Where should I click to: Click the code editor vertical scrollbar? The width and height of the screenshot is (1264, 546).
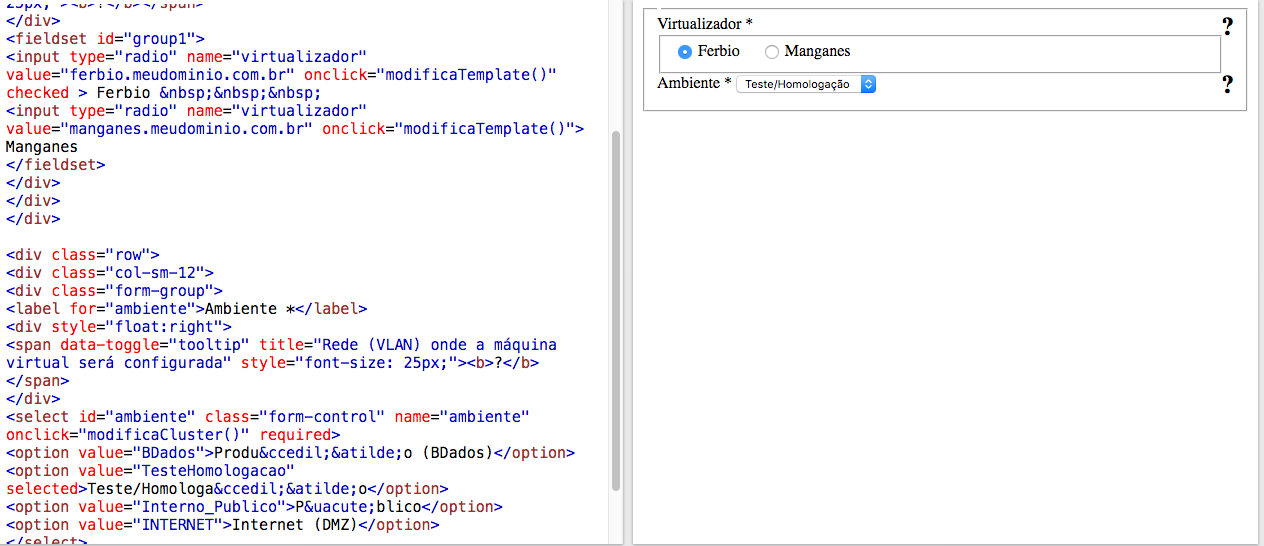tap(616, 310)
